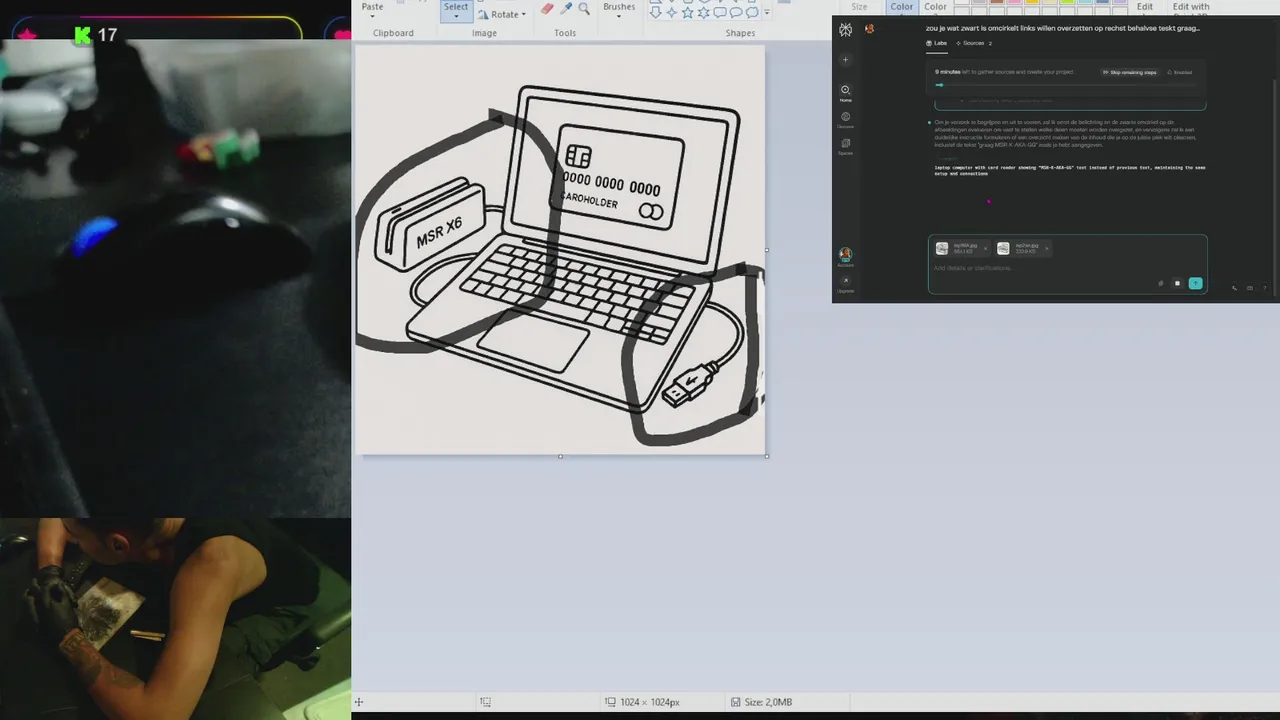Click the research progress bar
The width and height of the screenshot is (1280, 720).
(1066, 85)
